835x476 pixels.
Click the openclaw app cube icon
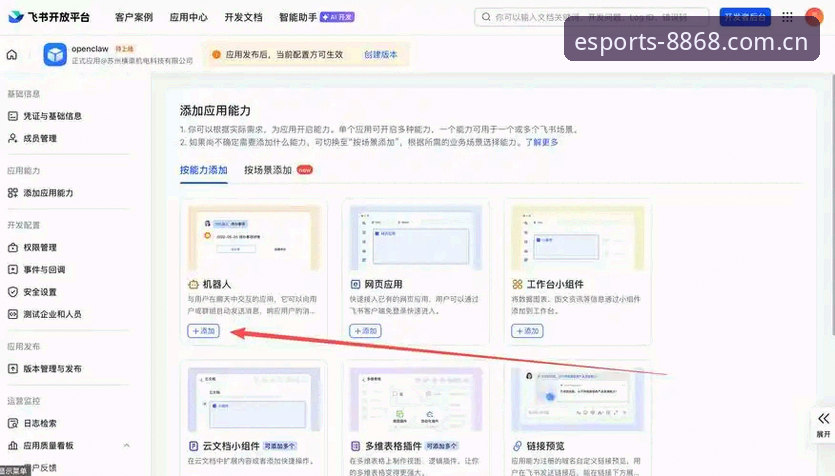(55, 54)
